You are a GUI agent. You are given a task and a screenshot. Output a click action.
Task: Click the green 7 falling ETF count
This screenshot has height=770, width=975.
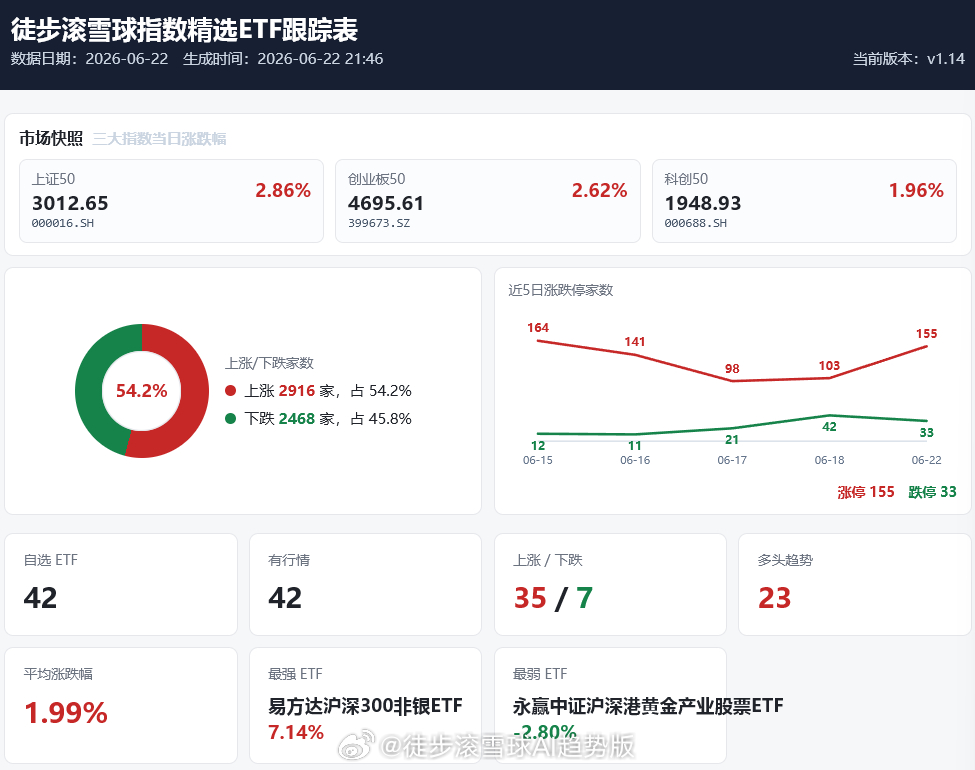click(585, 598)
